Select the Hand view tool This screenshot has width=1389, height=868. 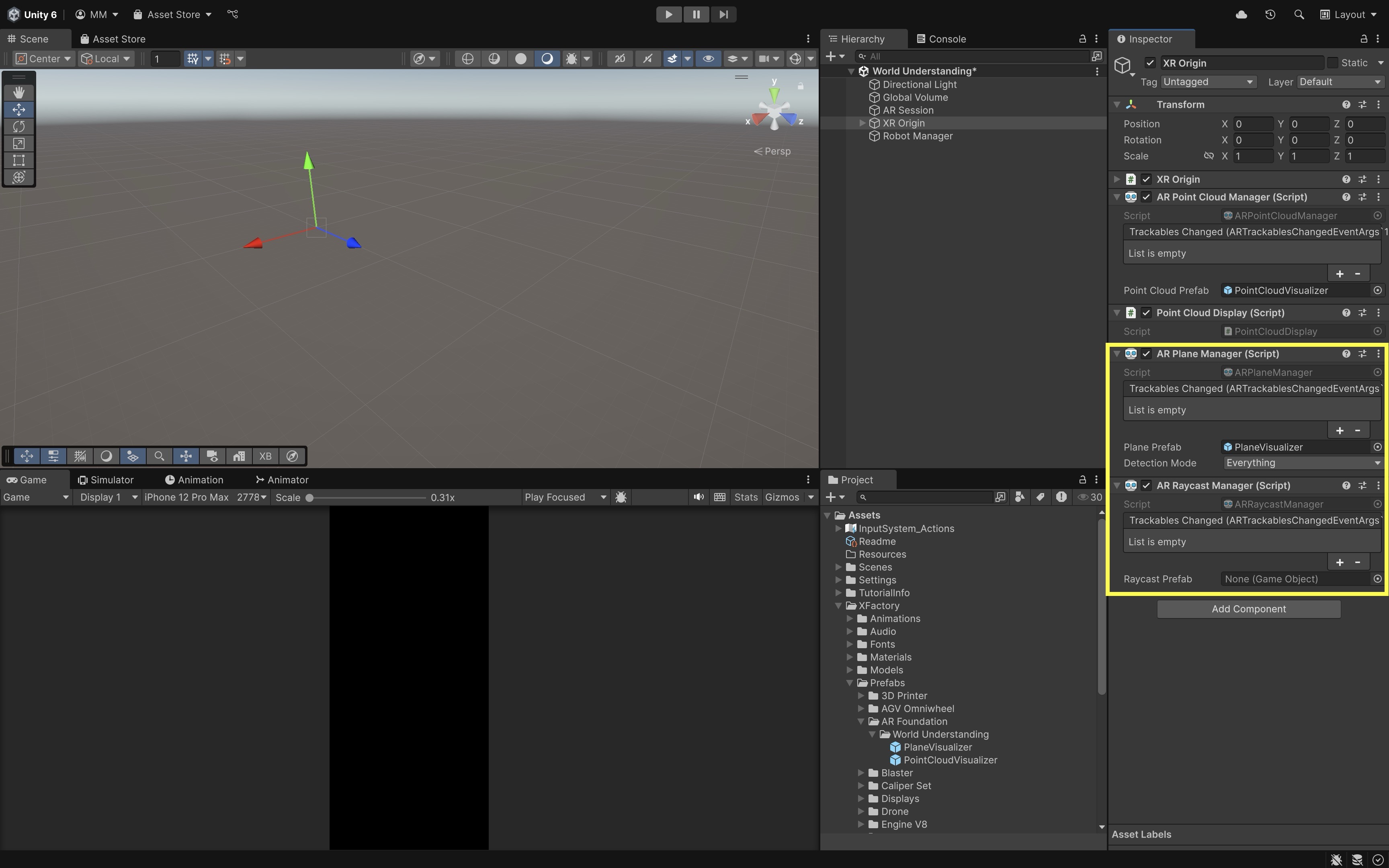point(18,92)
